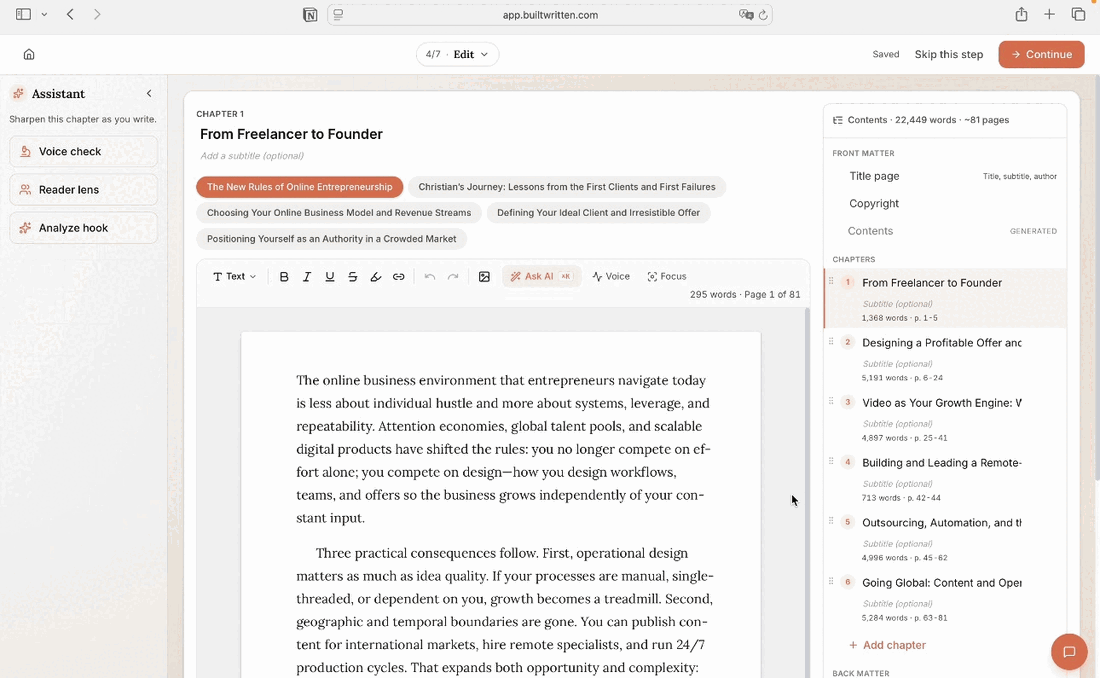1100x678 pixels.
Task: Click the page settings icon in address bar
Action: click(338, 15)
